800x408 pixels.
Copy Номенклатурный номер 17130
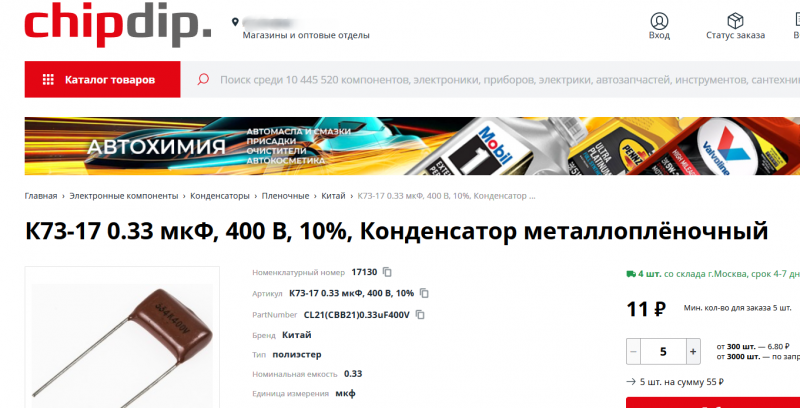387,272
